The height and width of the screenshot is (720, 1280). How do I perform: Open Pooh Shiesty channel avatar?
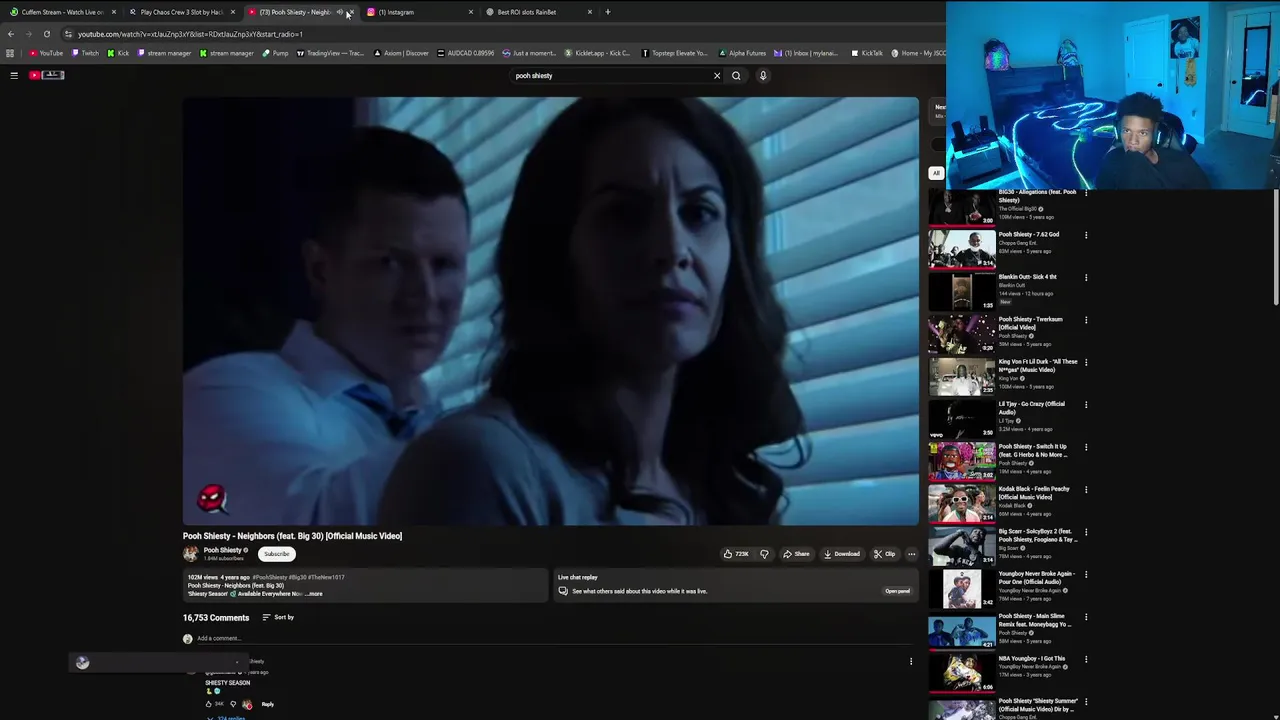[x=190, y=553]
